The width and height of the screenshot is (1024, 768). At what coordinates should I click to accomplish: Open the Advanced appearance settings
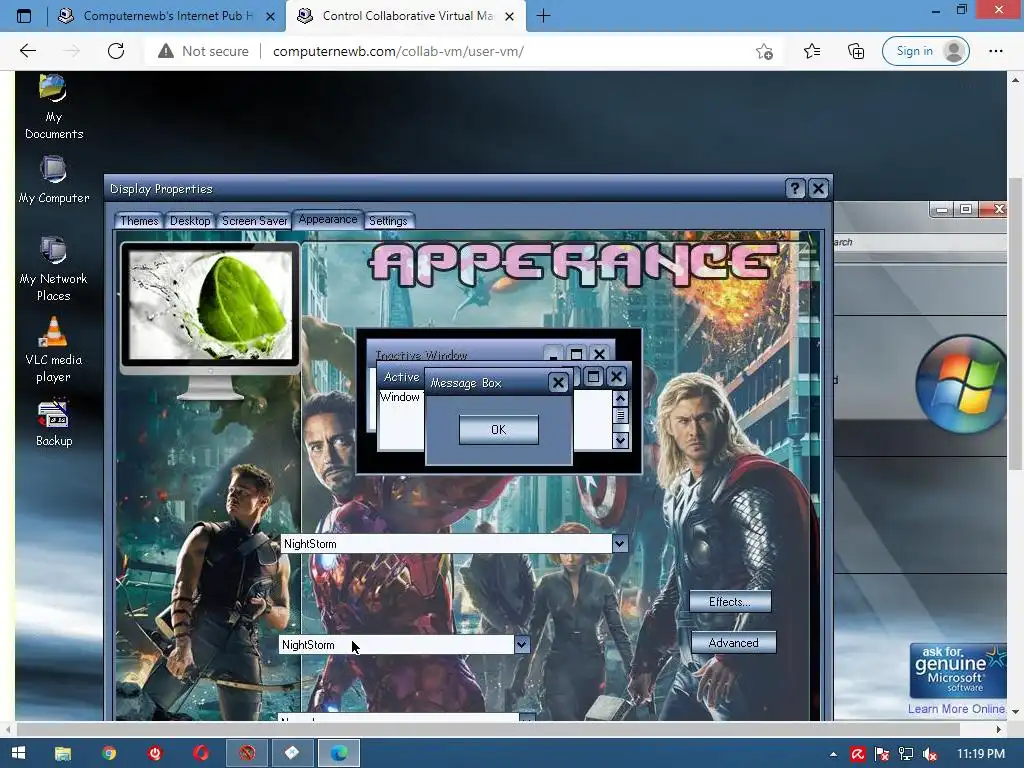pos(733,643)
